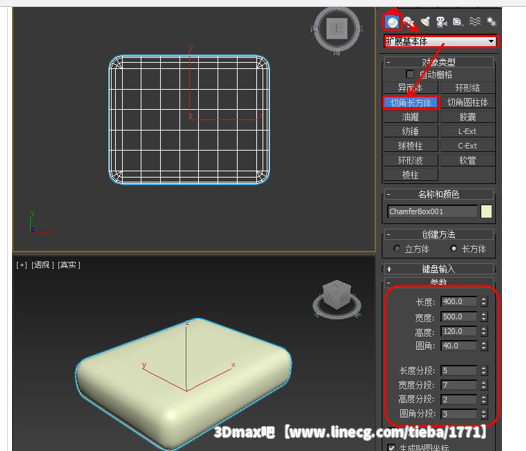Viewport: 526px width, 451px height.
Task: Click the perspective viewport ViewCube
Action: [x=336, y=295]
